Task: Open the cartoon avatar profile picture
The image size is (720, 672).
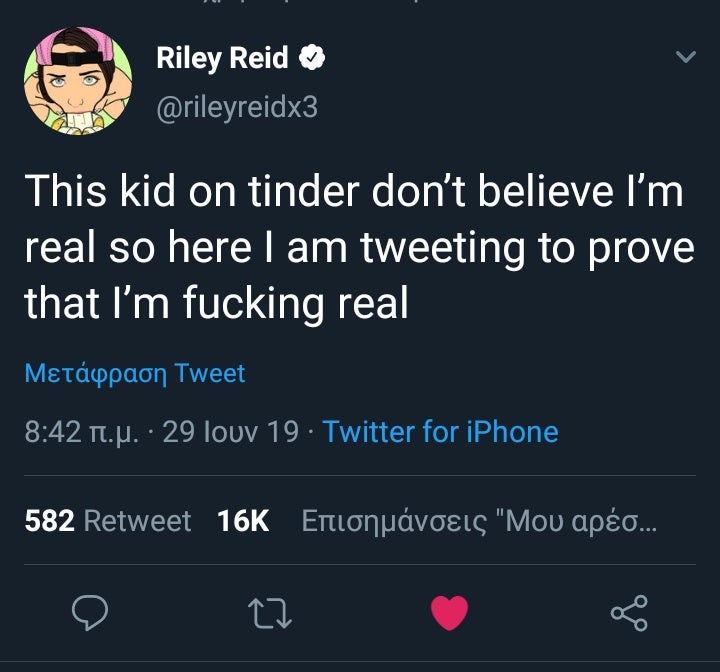Action: tap(78, 81)
